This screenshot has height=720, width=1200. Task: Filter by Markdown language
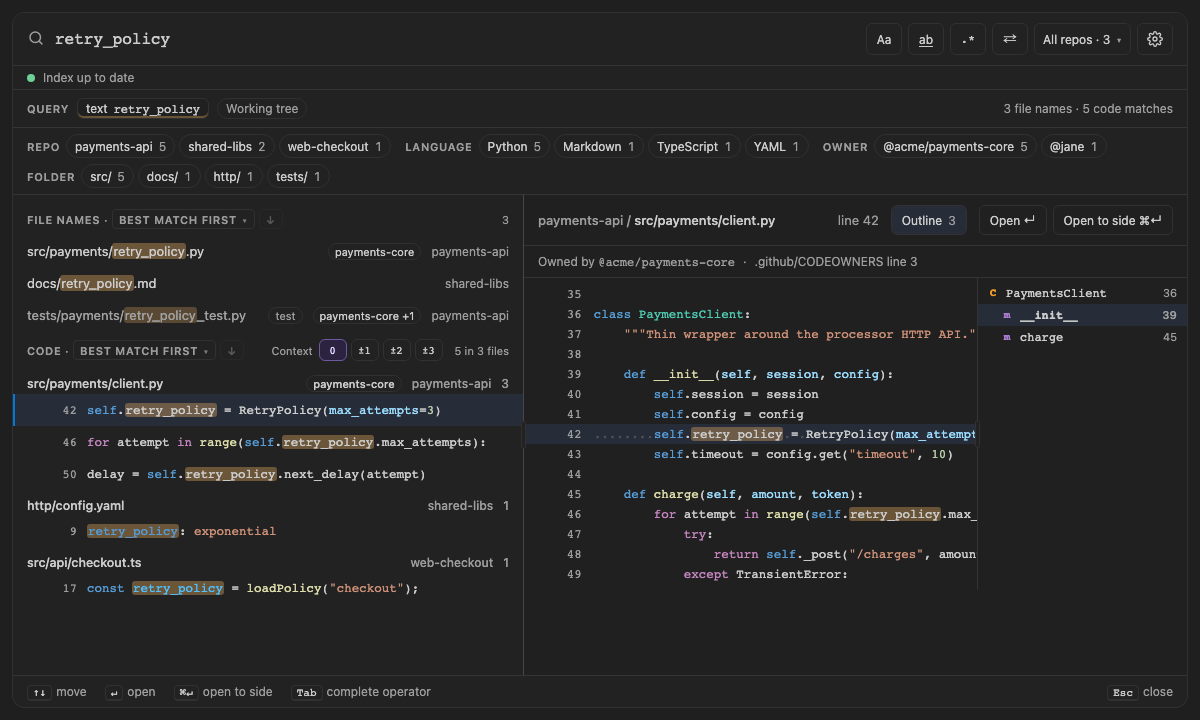pos(598,147)
